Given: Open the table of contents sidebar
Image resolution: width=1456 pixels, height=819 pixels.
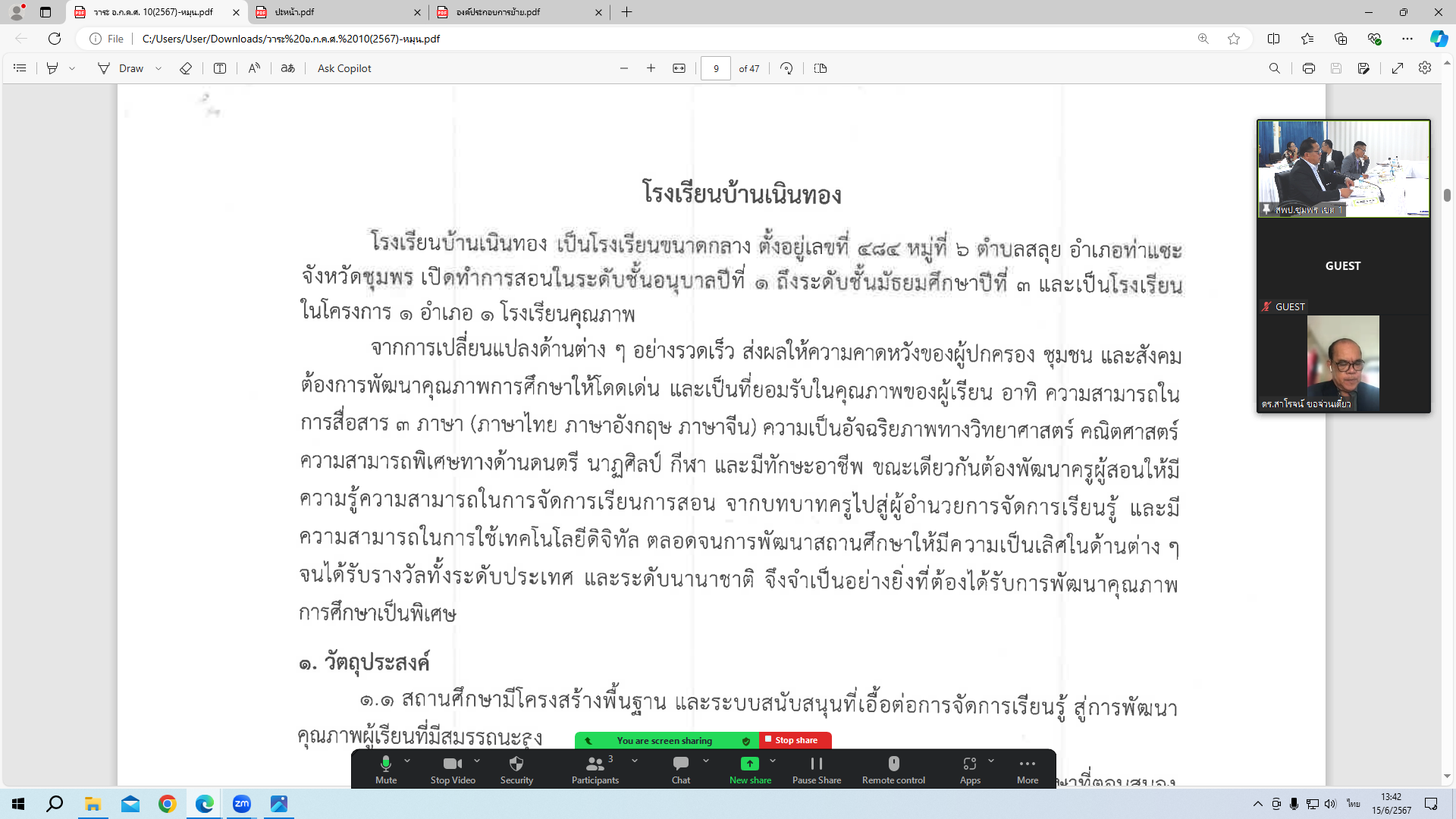Looking at the screenshot, I should pos(20,68).
